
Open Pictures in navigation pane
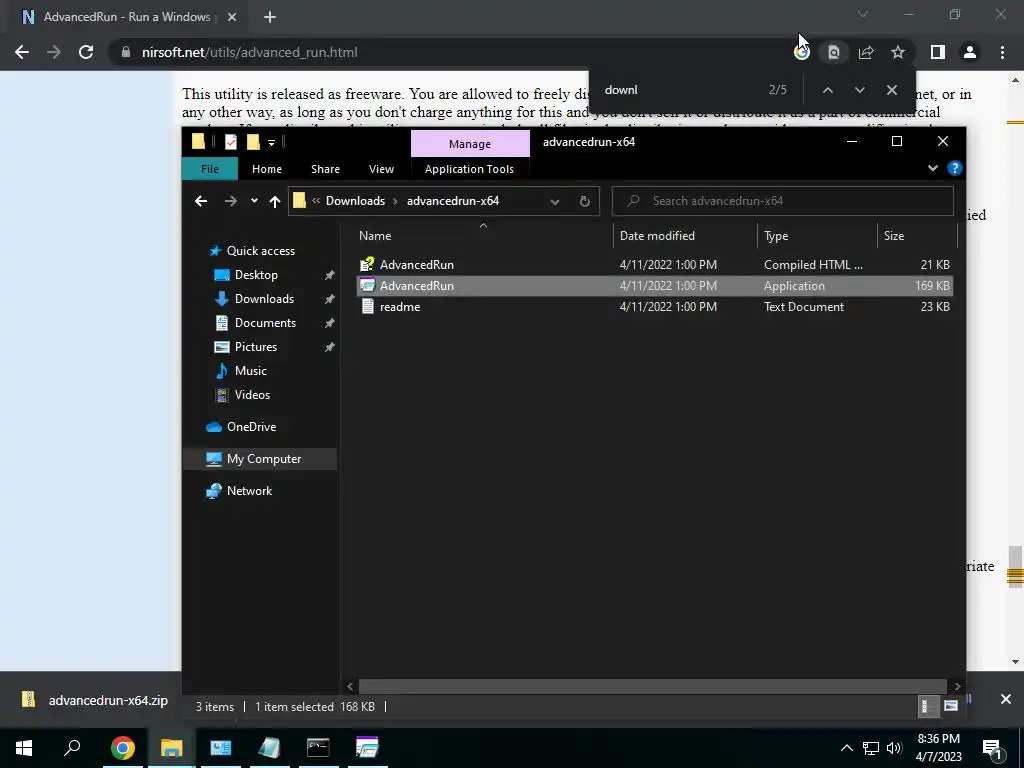(x=255, y=347)
